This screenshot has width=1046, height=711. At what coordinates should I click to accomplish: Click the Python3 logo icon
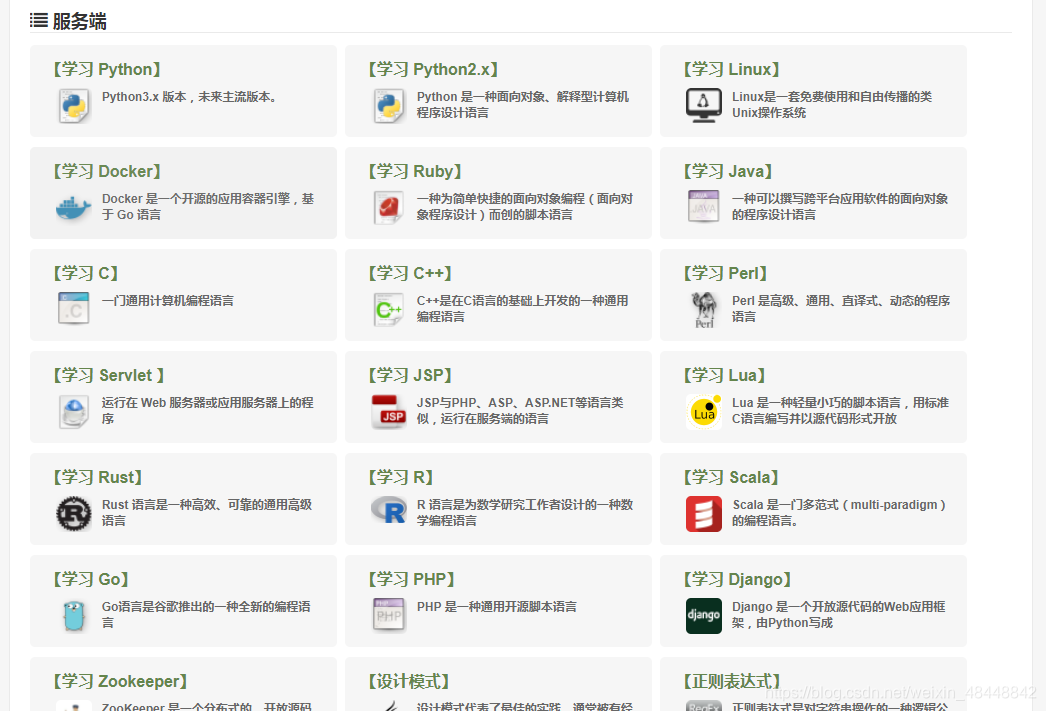tap(73, 106)
